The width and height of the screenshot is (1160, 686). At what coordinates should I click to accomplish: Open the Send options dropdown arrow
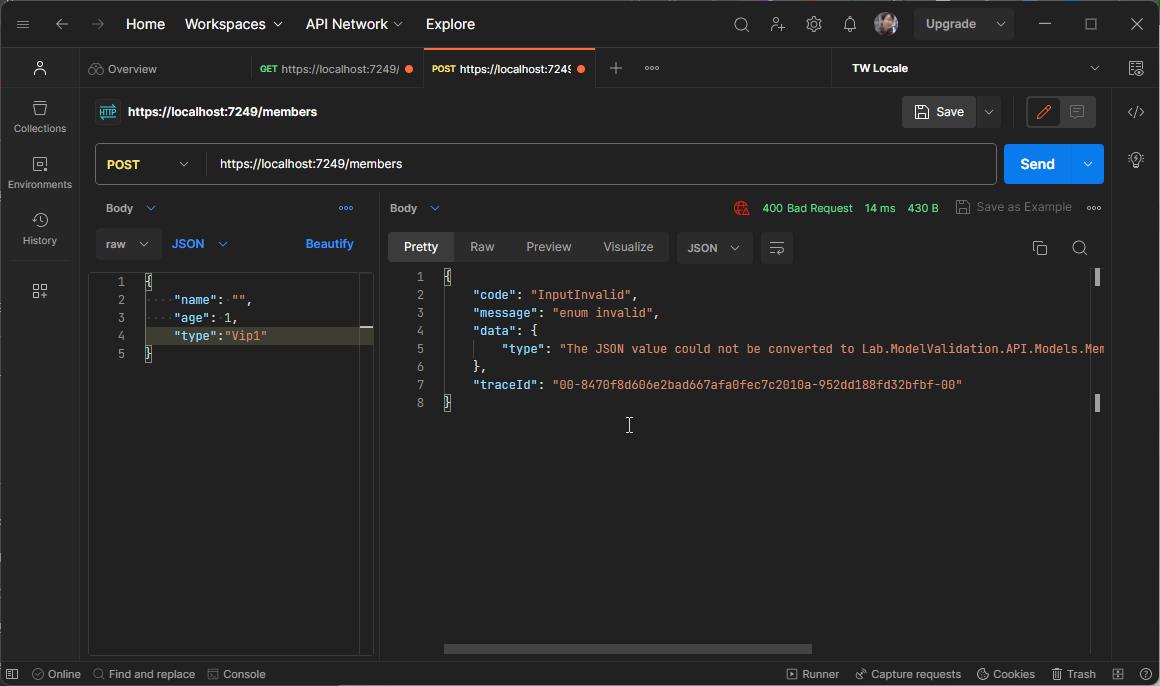click(1088, 164)
